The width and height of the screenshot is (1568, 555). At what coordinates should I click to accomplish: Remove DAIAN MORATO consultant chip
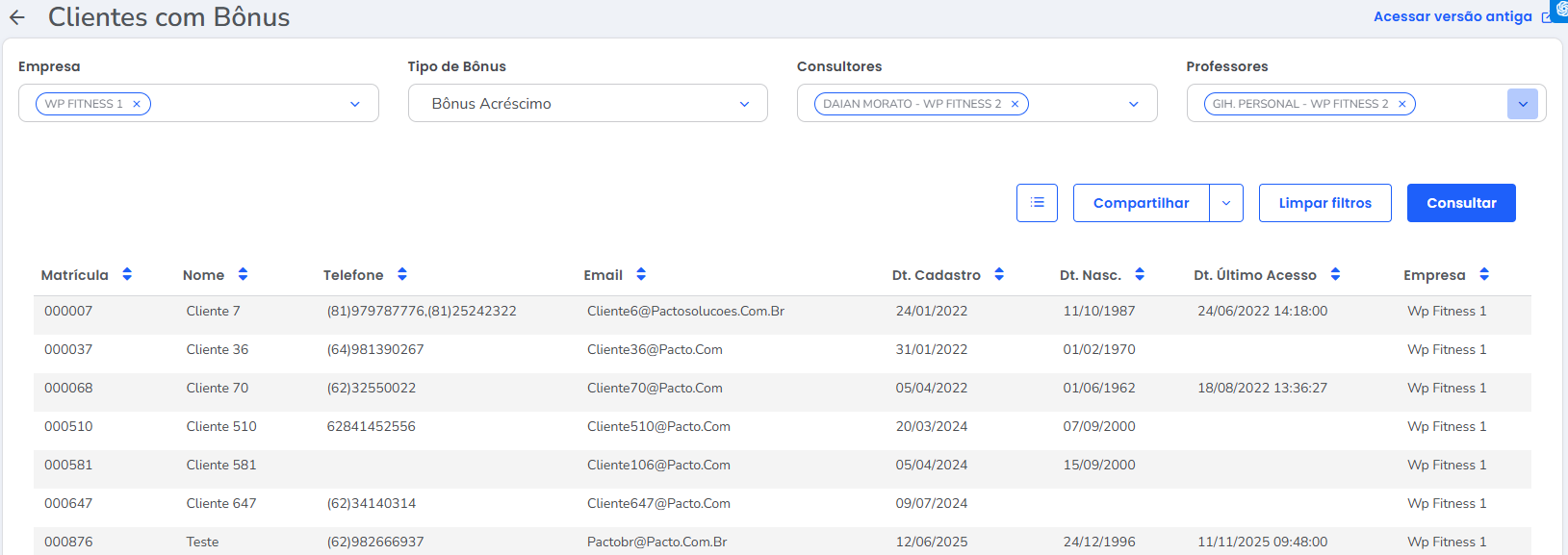[x=1015, y=104]
